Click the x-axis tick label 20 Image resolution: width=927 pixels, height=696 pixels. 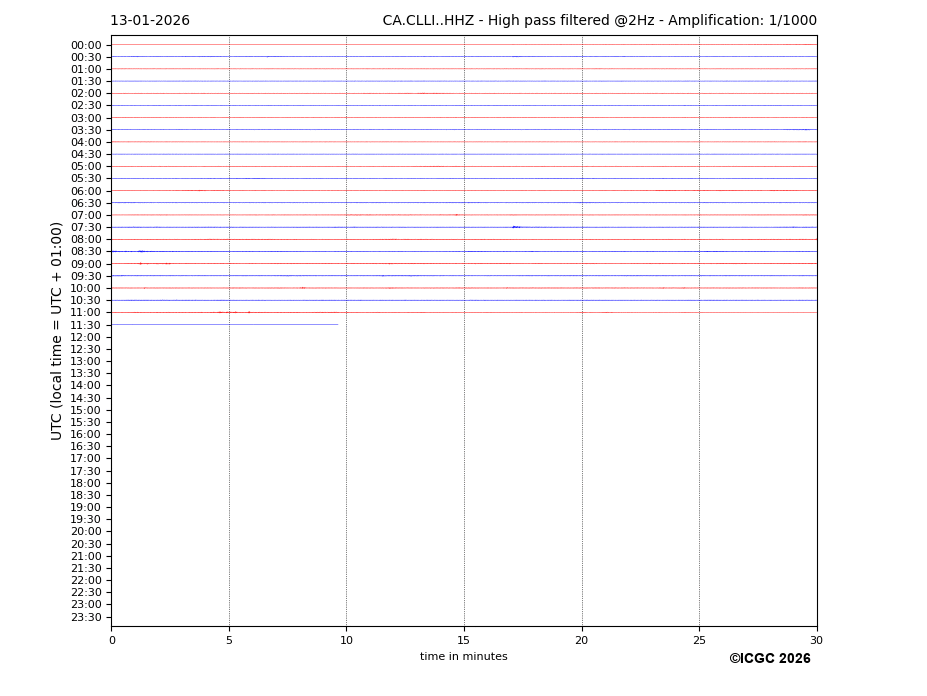[581, 640]
